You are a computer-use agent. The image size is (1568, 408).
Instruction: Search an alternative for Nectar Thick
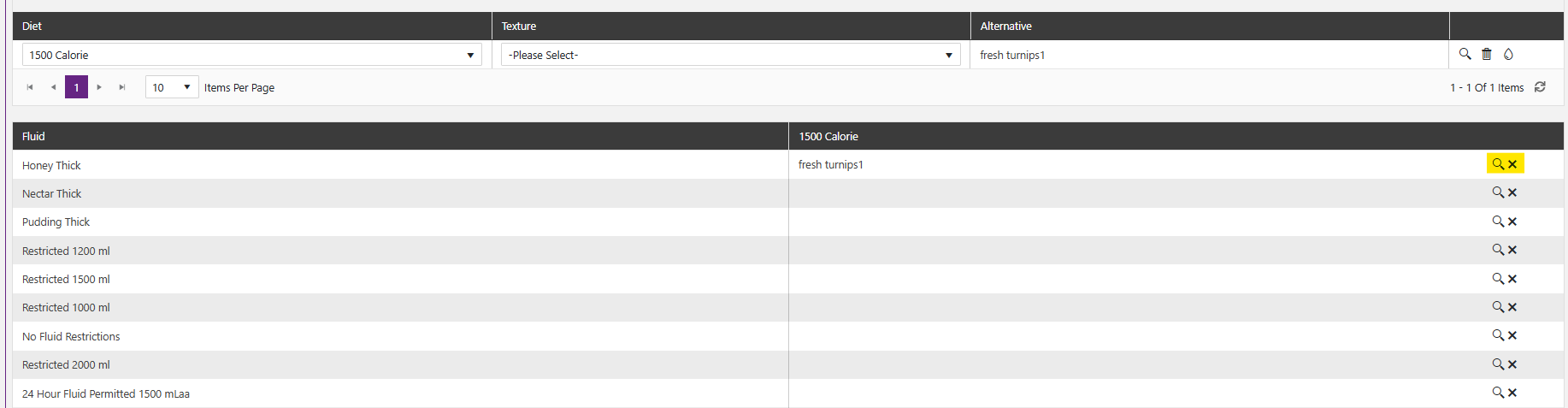coord(1498,192)
